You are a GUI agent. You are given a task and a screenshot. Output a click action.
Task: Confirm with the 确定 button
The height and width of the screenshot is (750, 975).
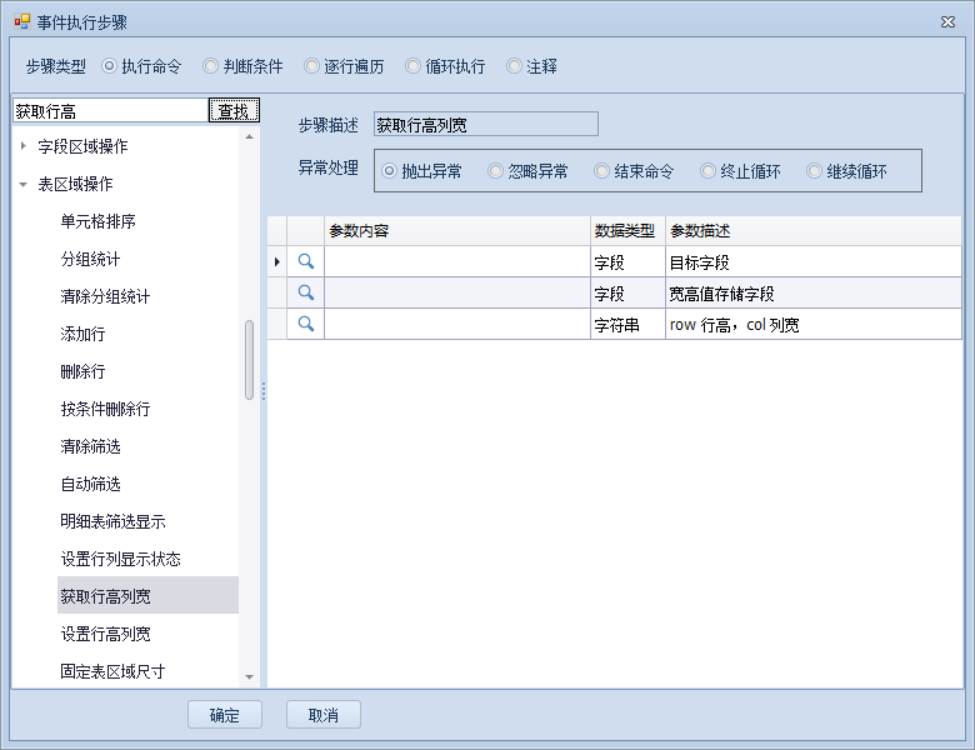[224, 715]
